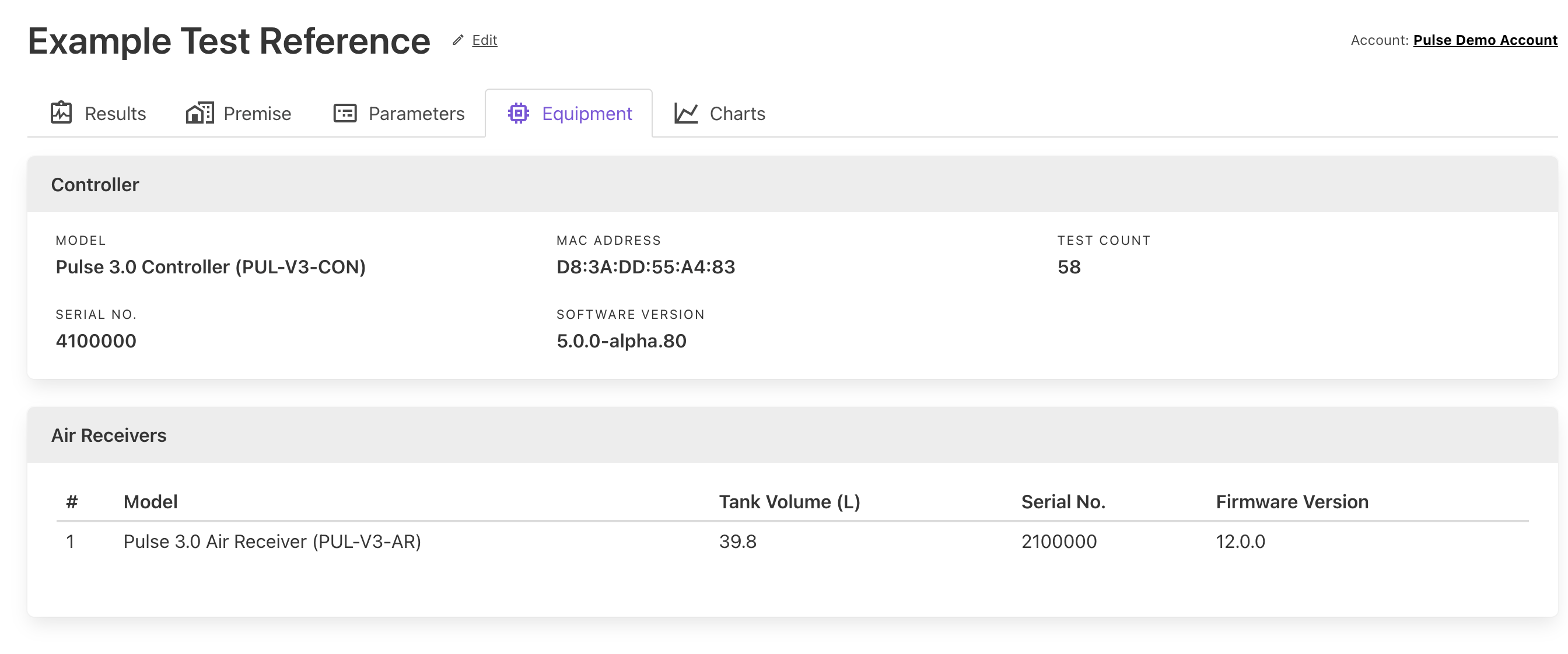Click the Results clipboard chart icon
The height and width of the screenshot is (654, 1568).
coord(61,113)
